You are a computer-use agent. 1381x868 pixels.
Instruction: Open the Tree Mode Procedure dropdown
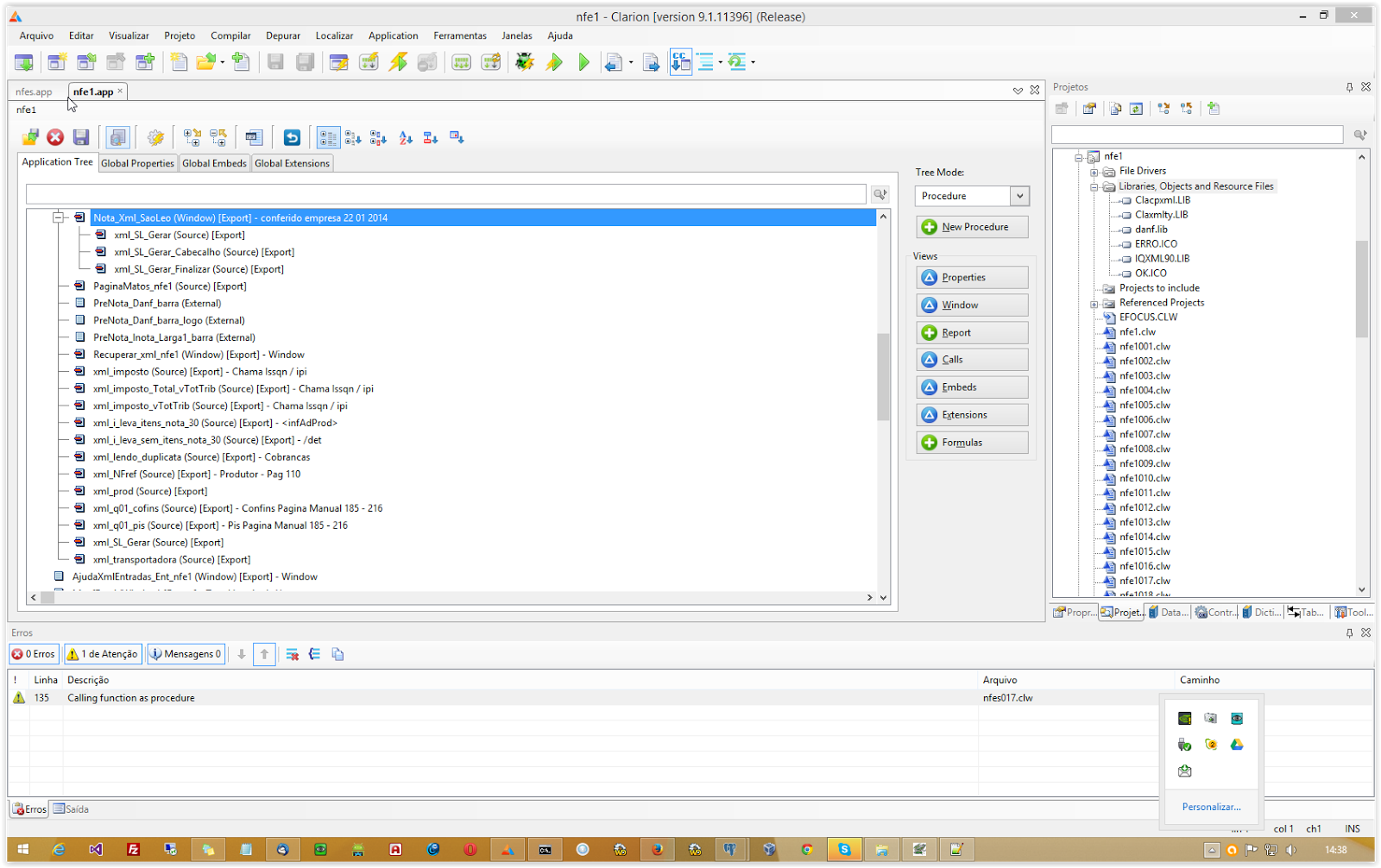click(1019, 196)
